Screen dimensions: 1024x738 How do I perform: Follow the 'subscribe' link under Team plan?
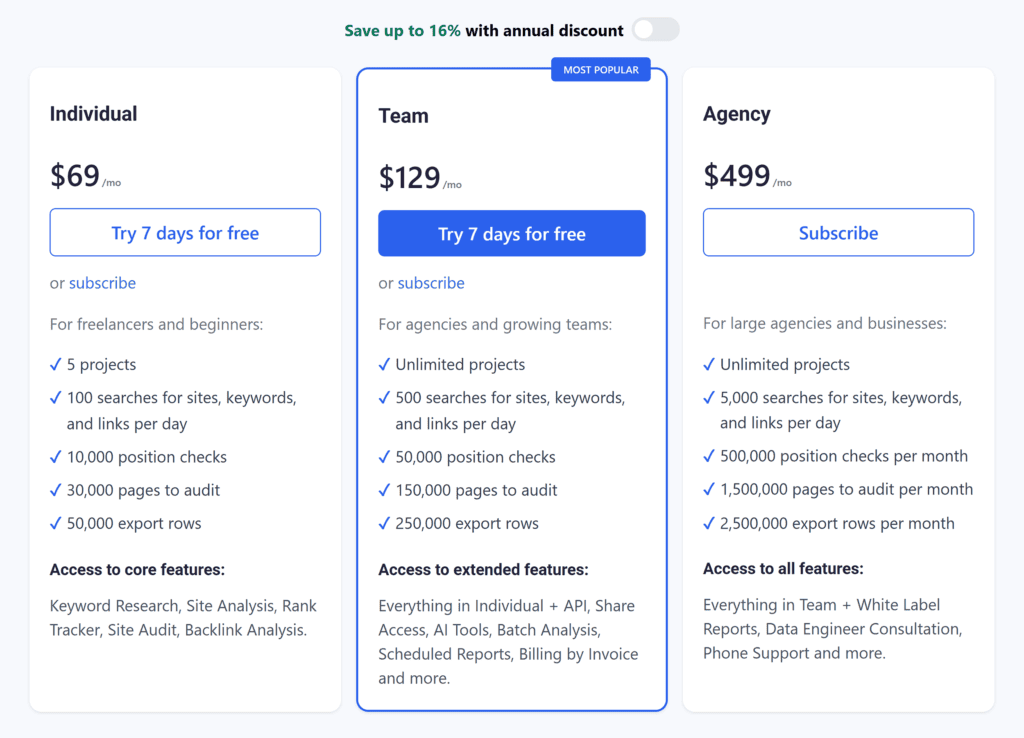[x=431, y=283]
